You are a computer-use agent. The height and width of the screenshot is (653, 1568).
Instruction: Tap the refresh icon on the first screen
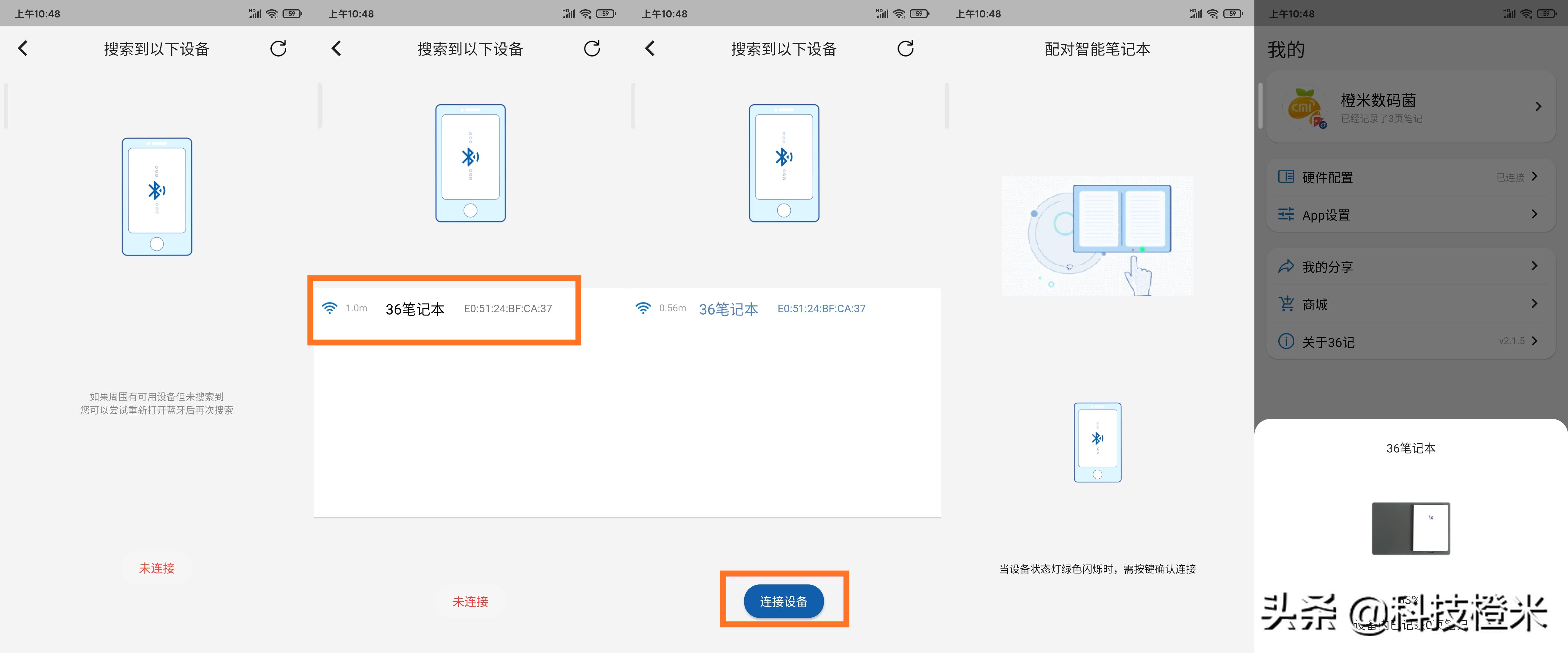pyautogui.click(x=278, y=48)
